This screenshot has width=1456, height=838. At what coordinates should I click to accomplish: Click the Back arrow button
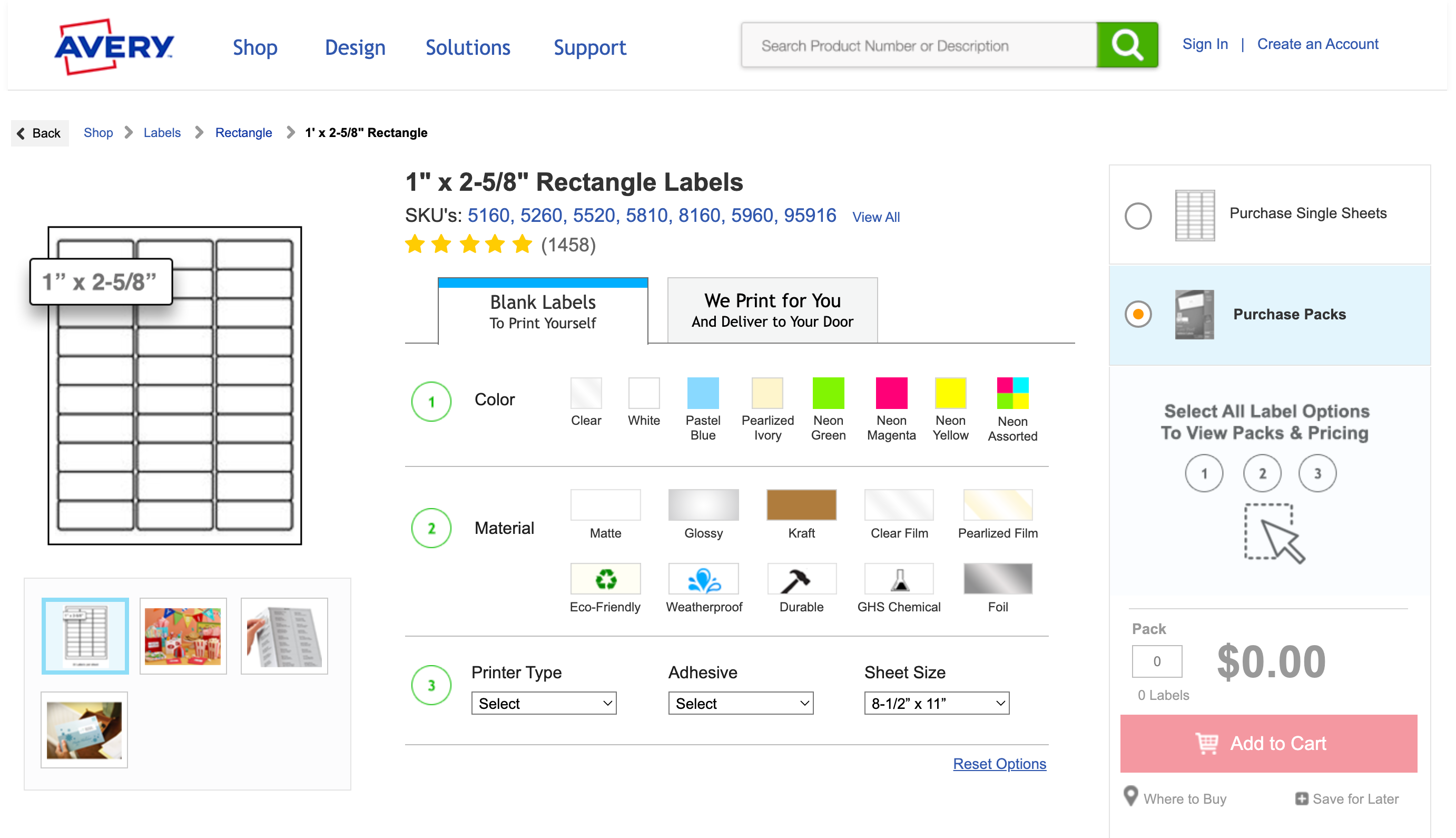[39, 133]
